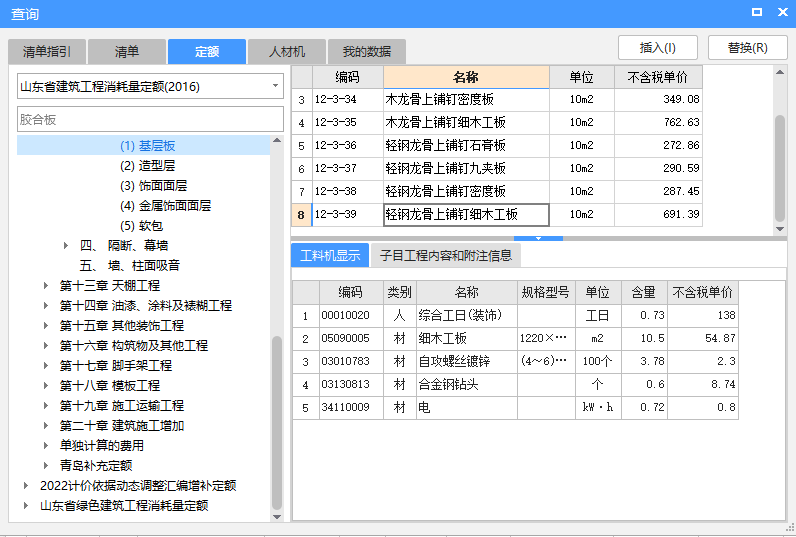Image resolution: width=796 pixels, height=537 pixels.
Task: Select row 12-3-34 木龙骨上铺钉密度板
Action: pos(498,99)
